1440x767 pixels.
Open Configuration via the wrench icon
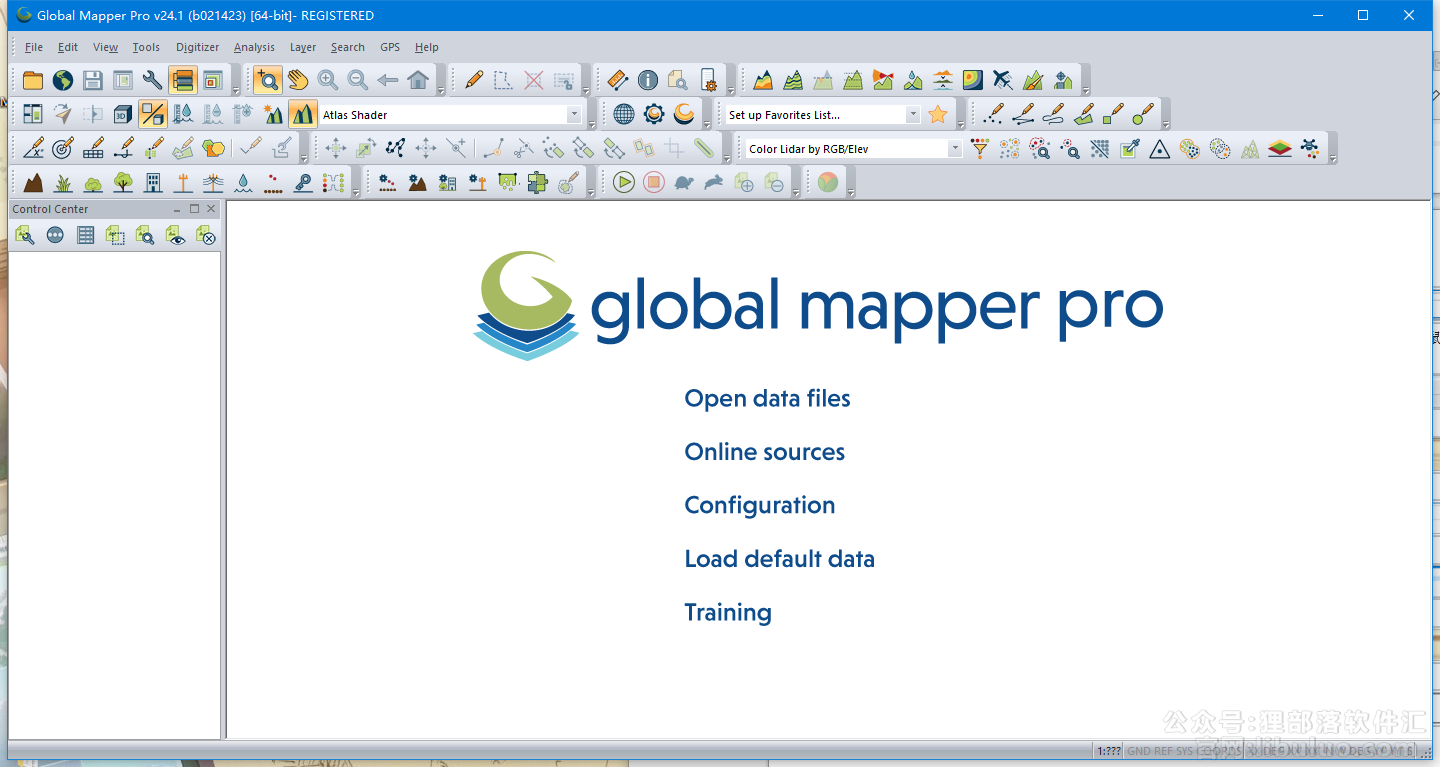point(153,81)
